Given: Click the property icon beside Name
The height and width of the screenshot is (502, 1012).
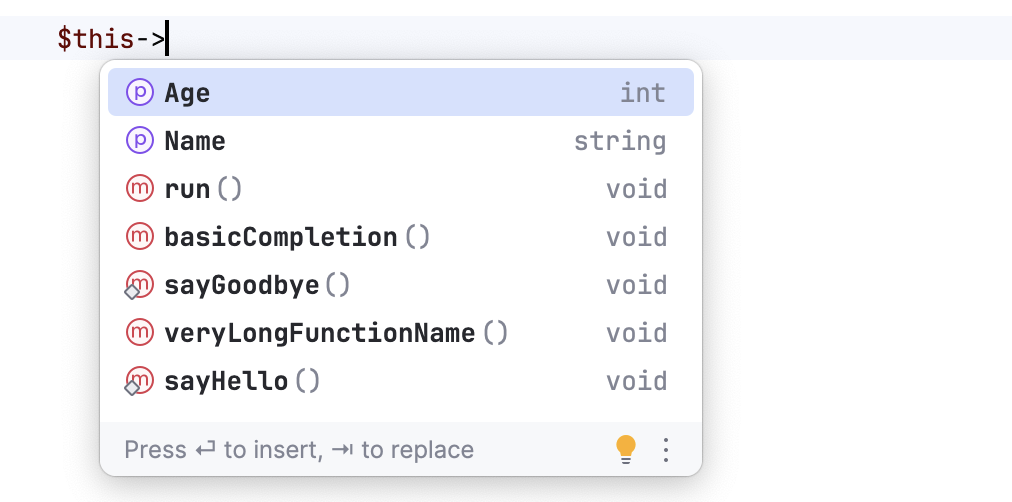Looking at the screenshot, I should tap(140, 141).
